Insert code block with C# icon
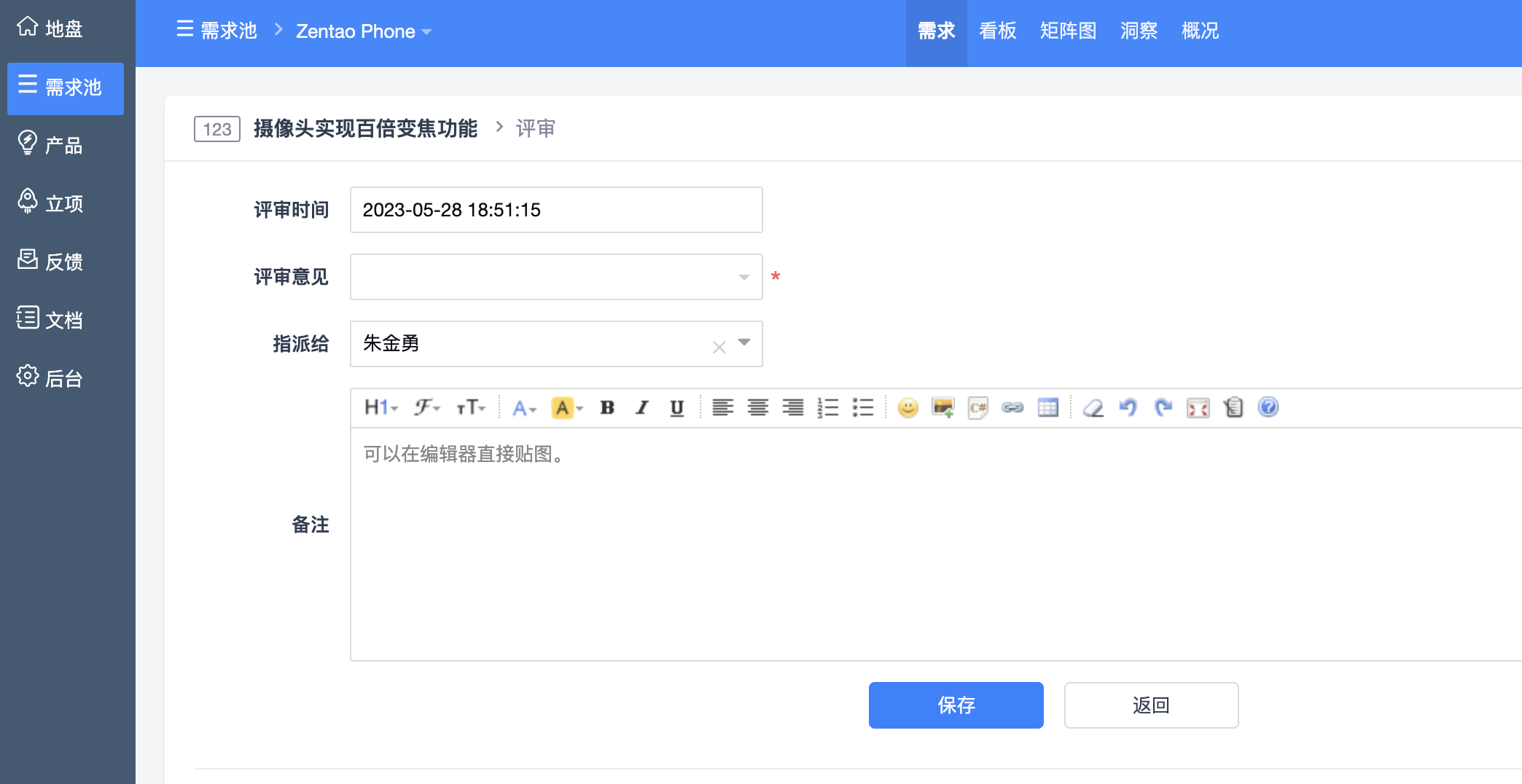1522x784 pixels. point(977,407)
